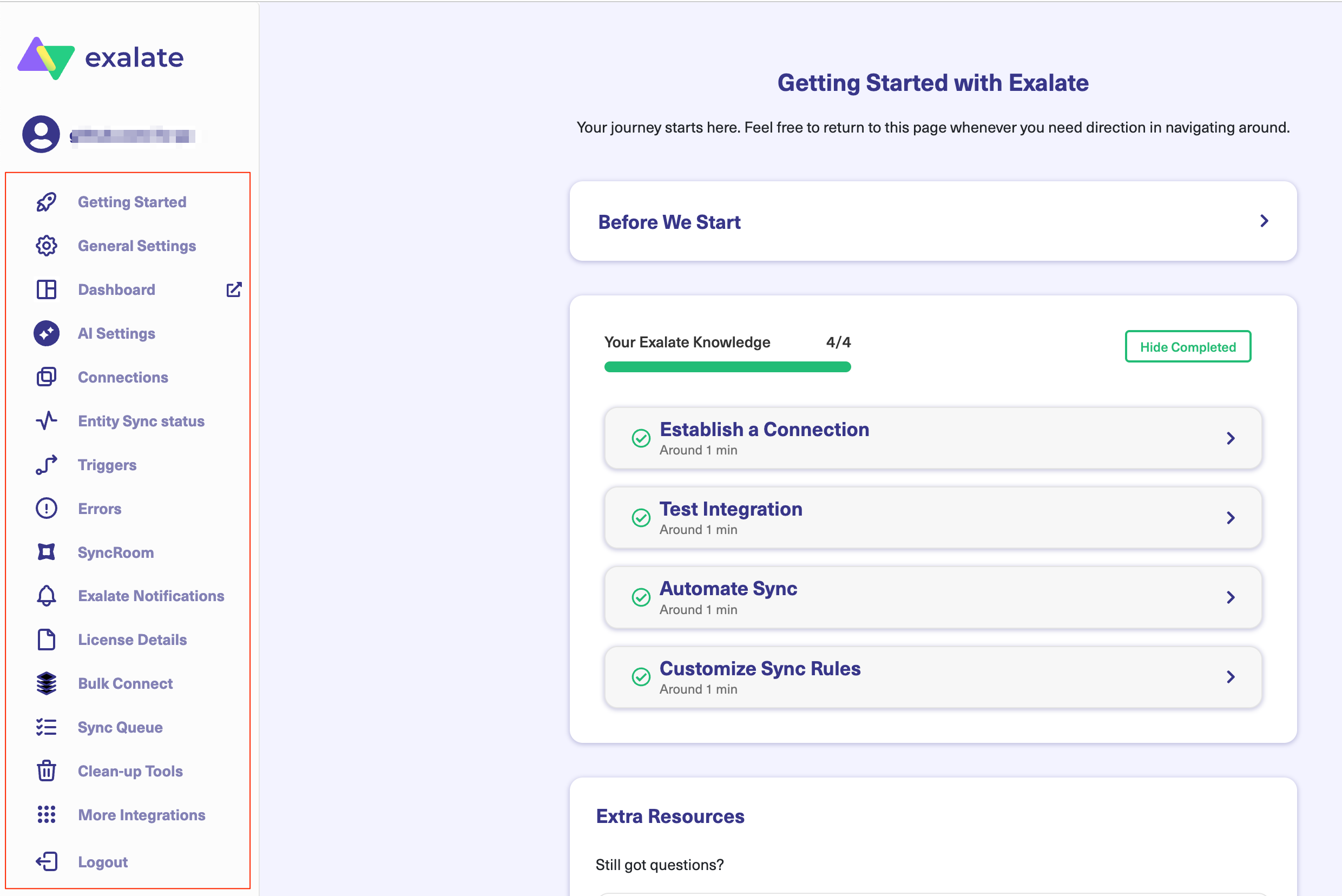Click Test Integration completed check circle

(x=641, y=518)
